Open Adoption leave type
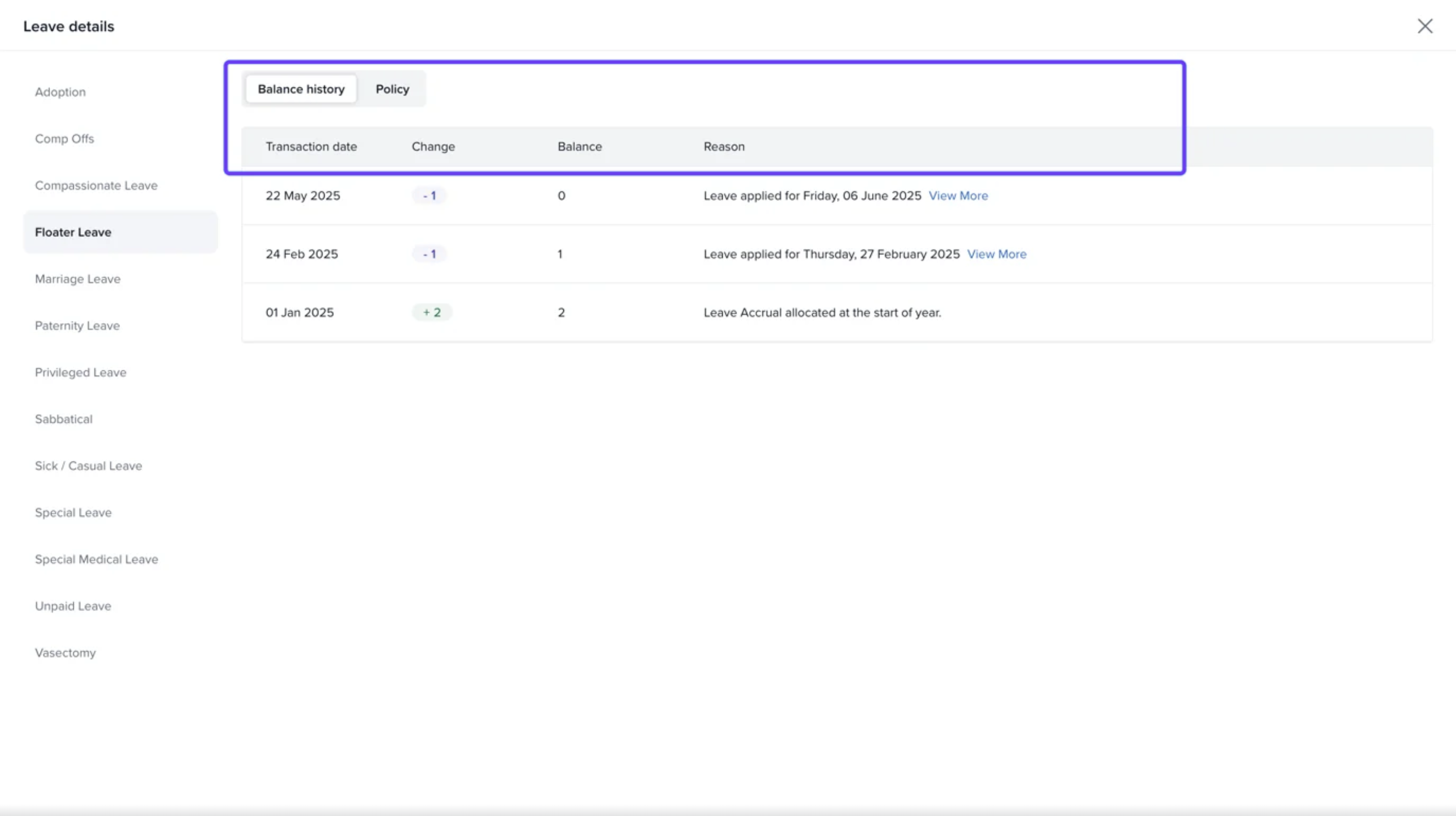1456x816 pixels. point(61,92)
